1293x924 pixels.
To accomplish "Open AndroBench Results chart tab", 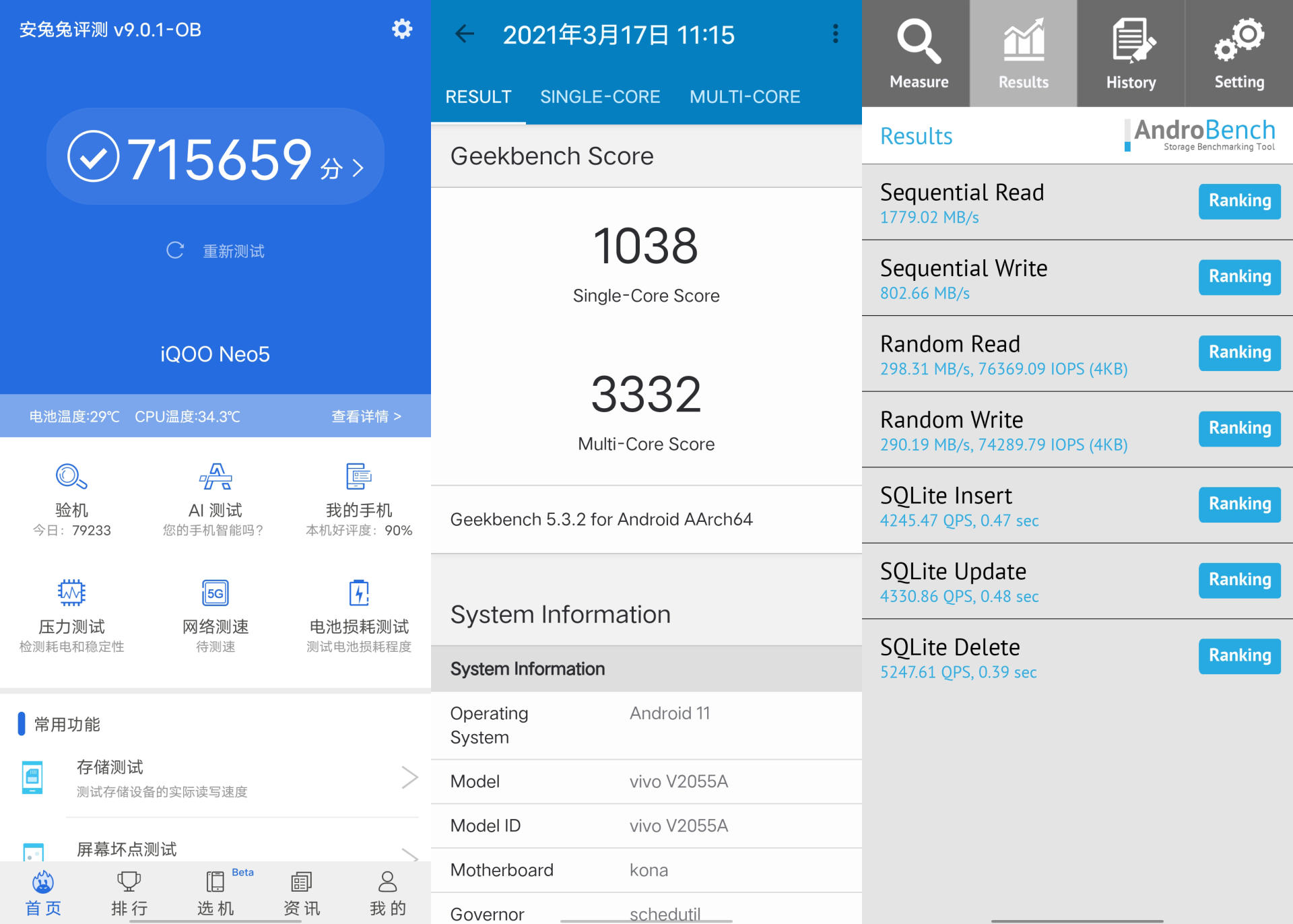I will (x=1024, y=53).
